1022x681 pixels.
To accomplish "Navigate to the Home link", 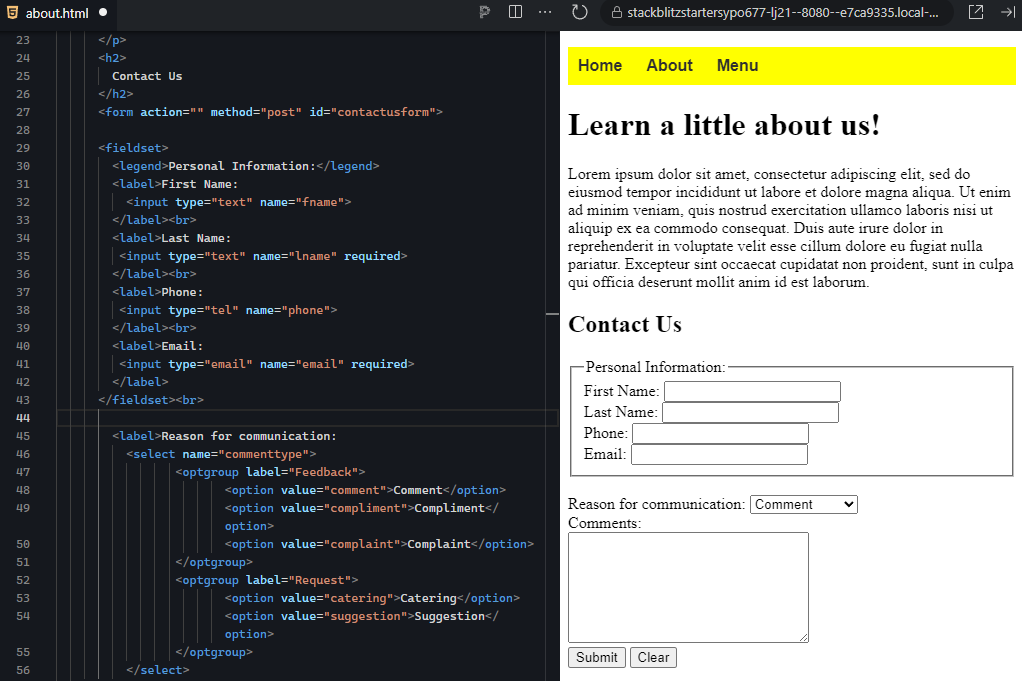I will (599, 65).
